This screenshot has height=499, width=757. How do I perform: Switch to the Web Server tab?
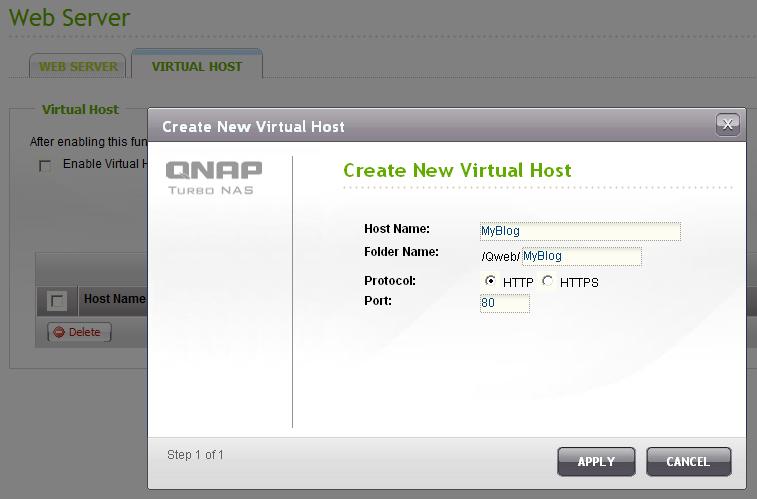point(78,67)
